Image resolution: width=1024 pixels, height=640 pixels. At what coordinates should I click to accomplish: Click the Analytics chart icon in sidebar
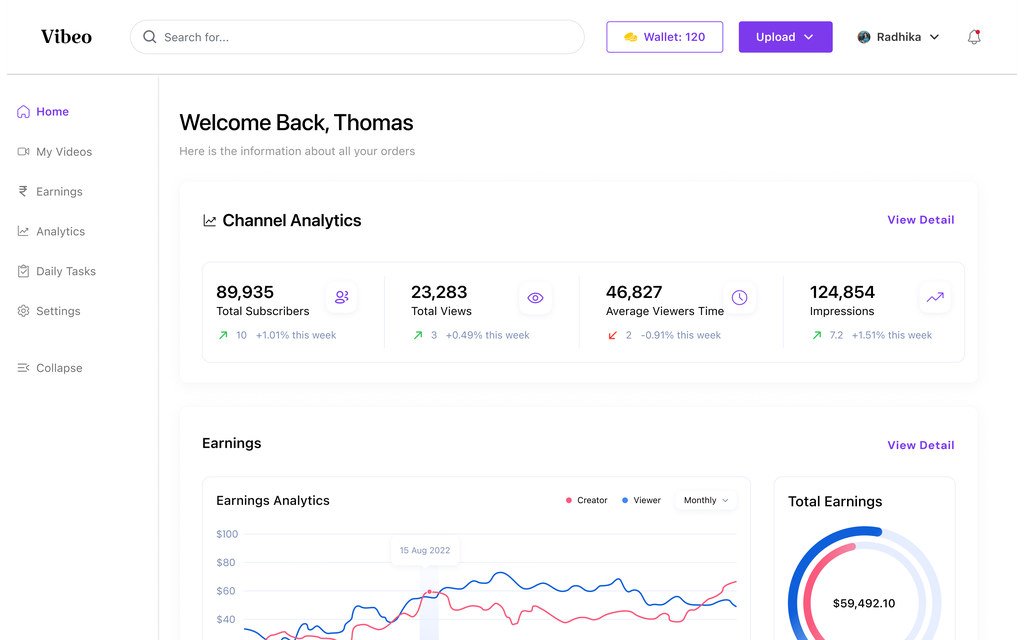coord(24,231)
